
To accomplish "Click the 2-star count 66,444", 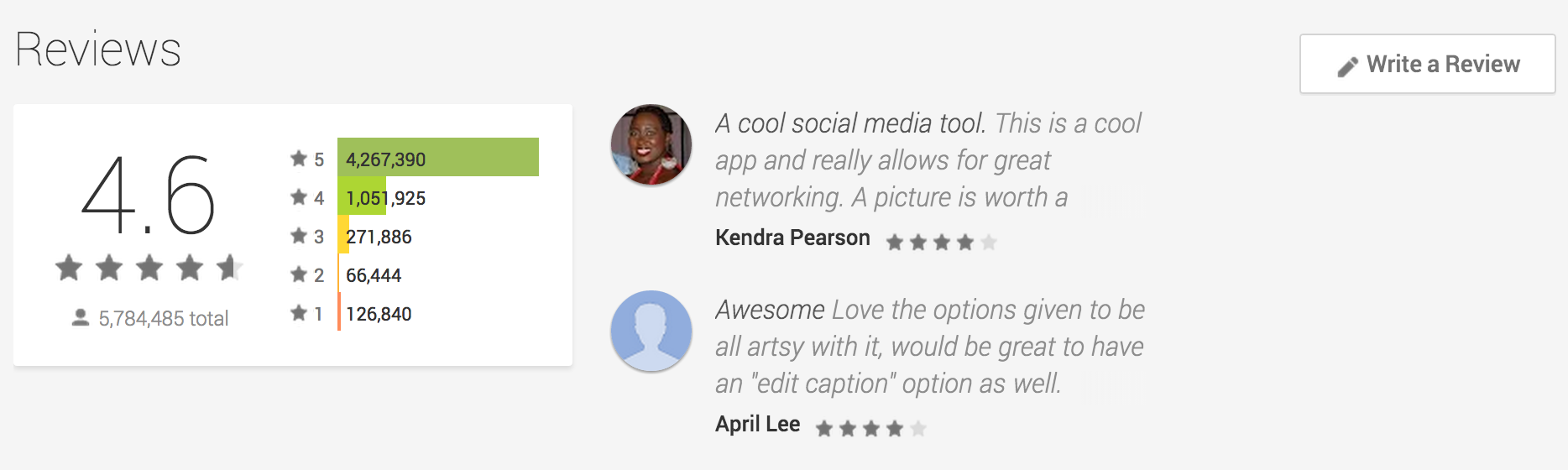I will tap(374, 275).
